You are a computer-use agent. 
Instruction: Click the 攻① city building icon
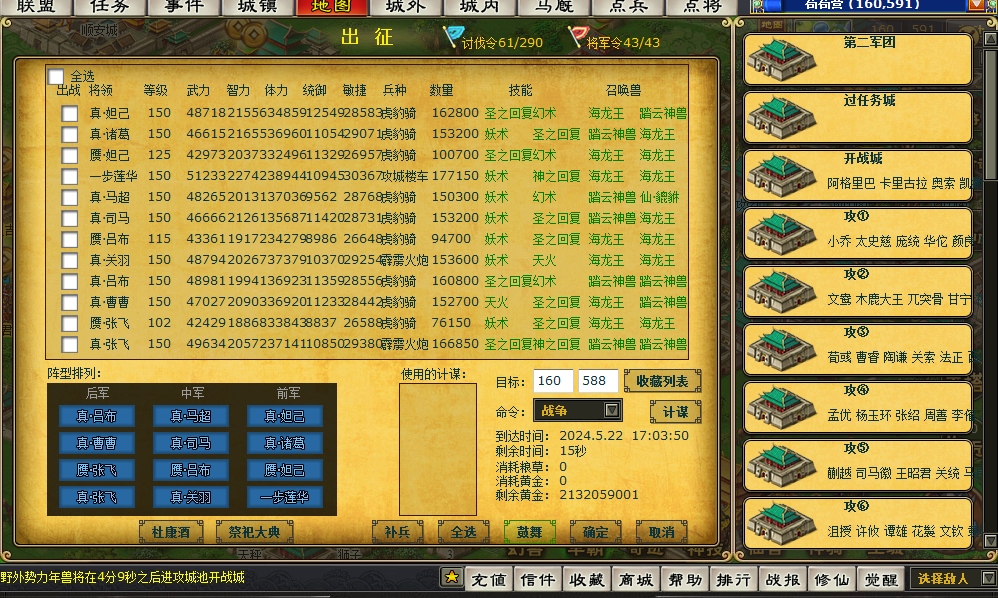pos(782,234)
